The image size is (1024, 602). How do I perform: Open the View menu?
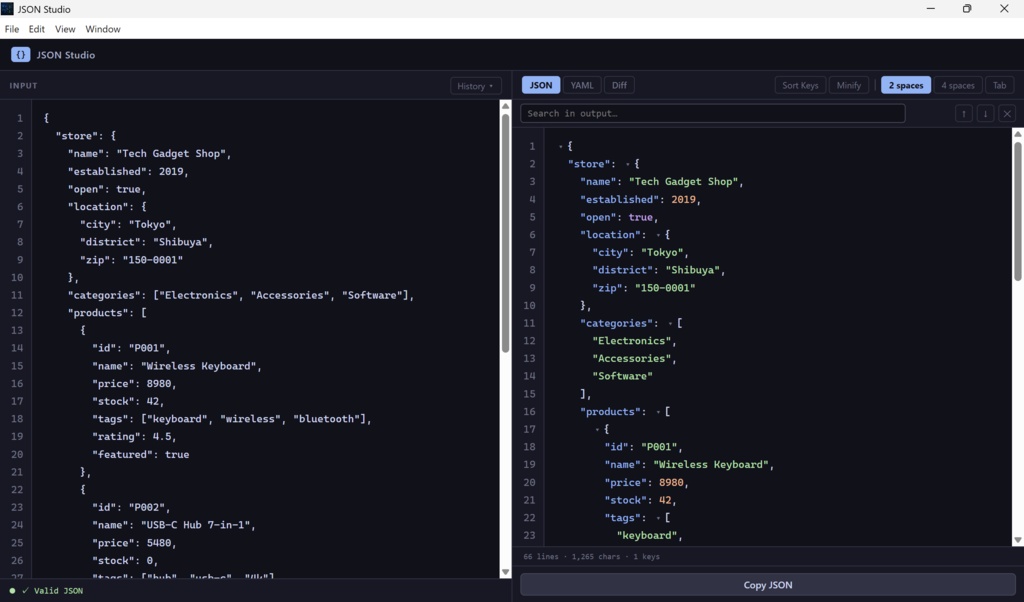[65, 29]
